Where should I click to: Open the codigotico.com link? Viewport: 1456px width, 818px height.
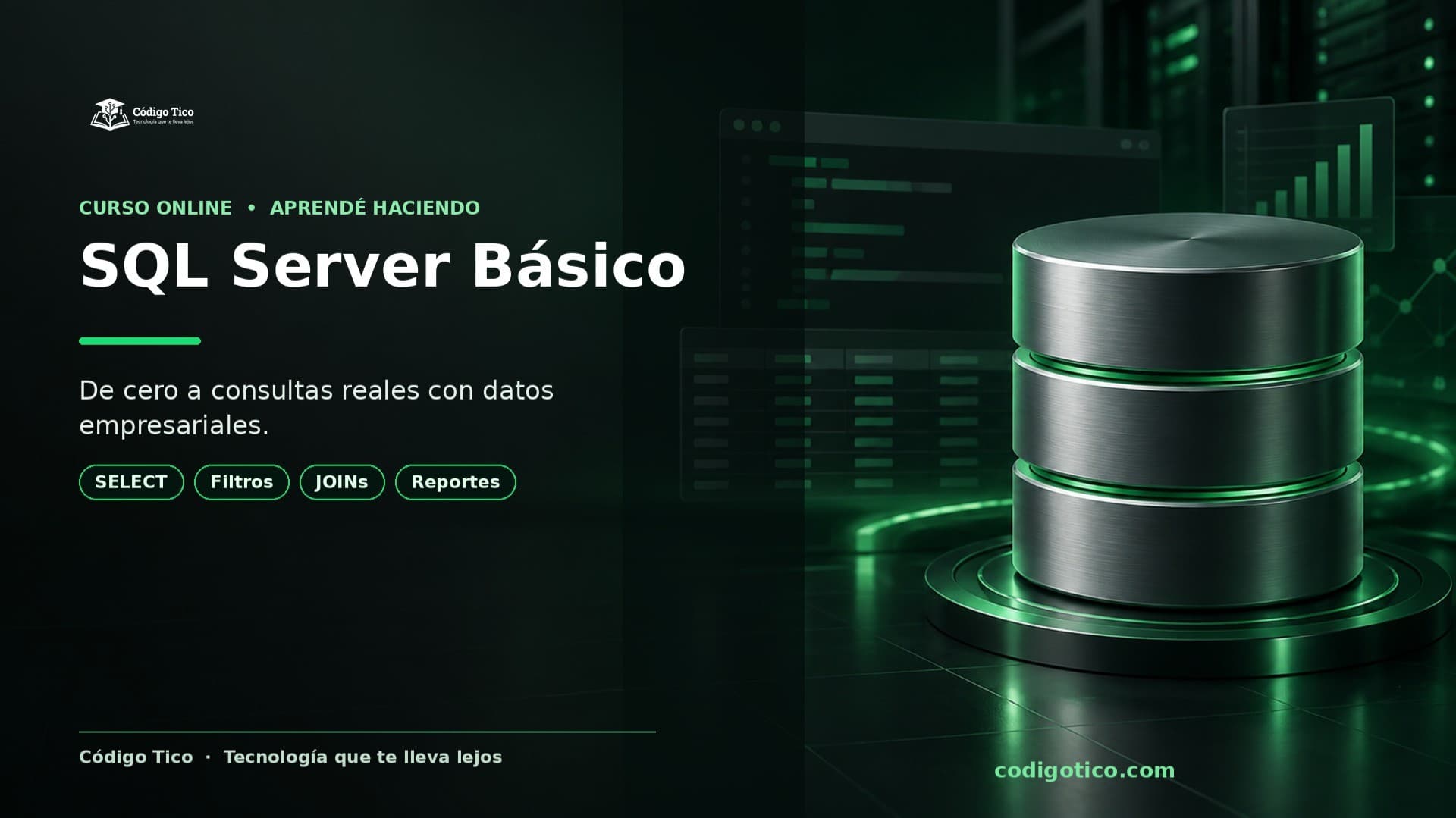tap(1084, 770)
